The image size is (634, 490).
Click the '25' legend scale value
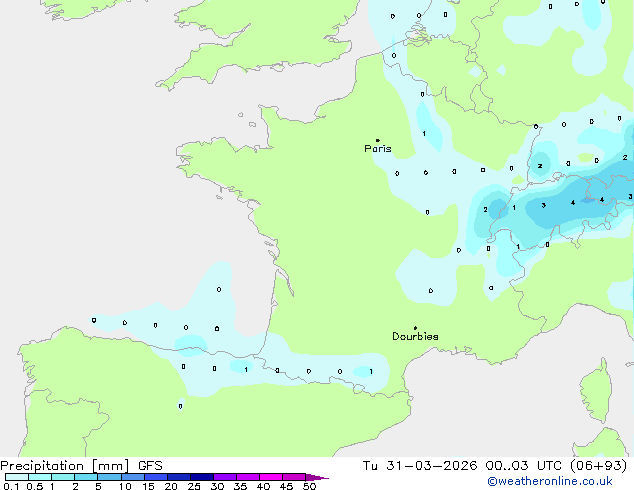[194, 486]
